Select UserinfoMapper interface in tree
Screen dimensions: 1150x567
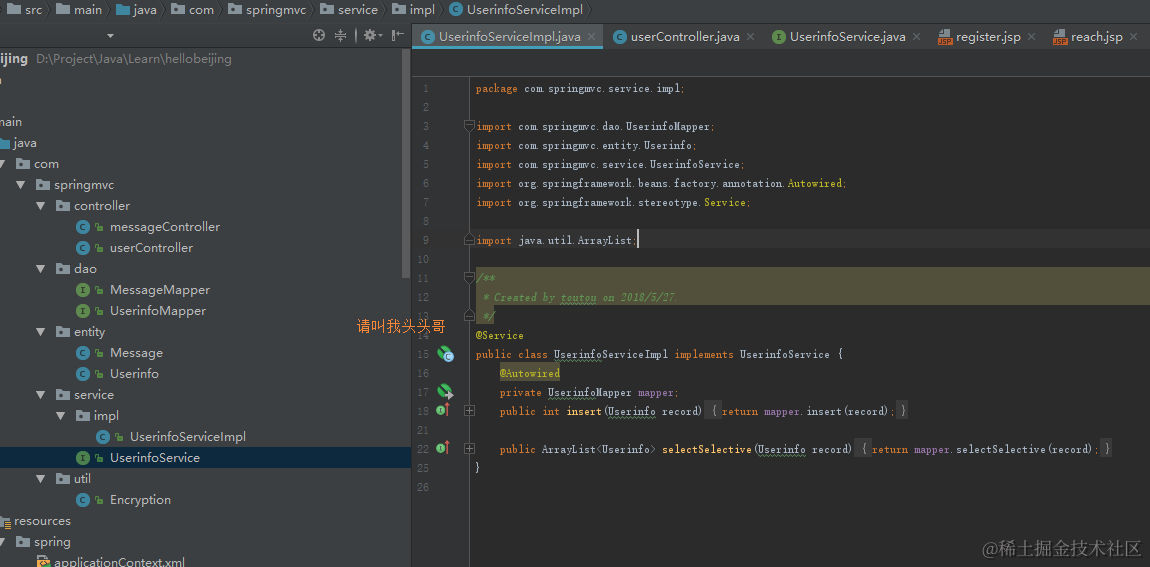tap(158, 311)
